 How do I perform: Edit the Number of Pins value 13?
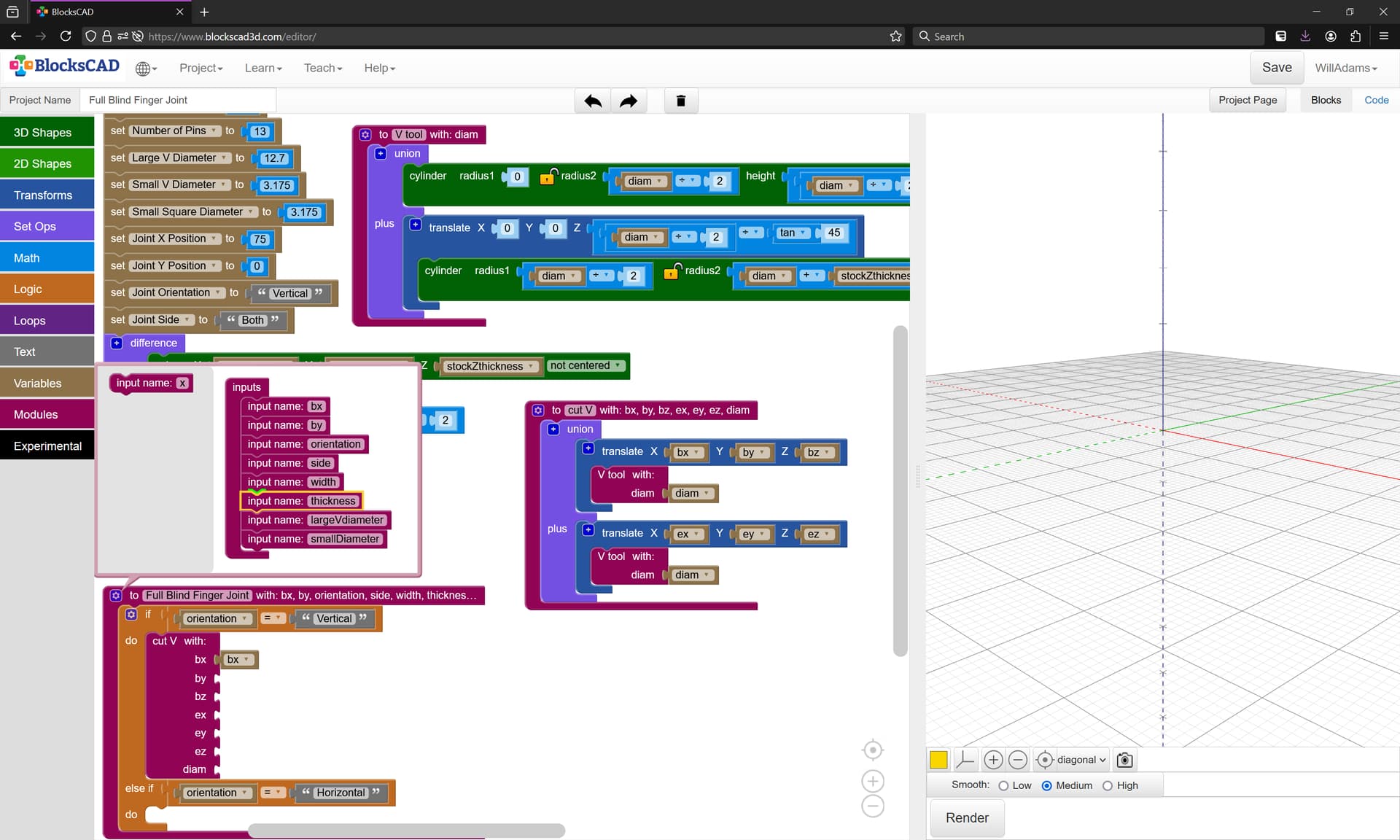coord(260,131)
